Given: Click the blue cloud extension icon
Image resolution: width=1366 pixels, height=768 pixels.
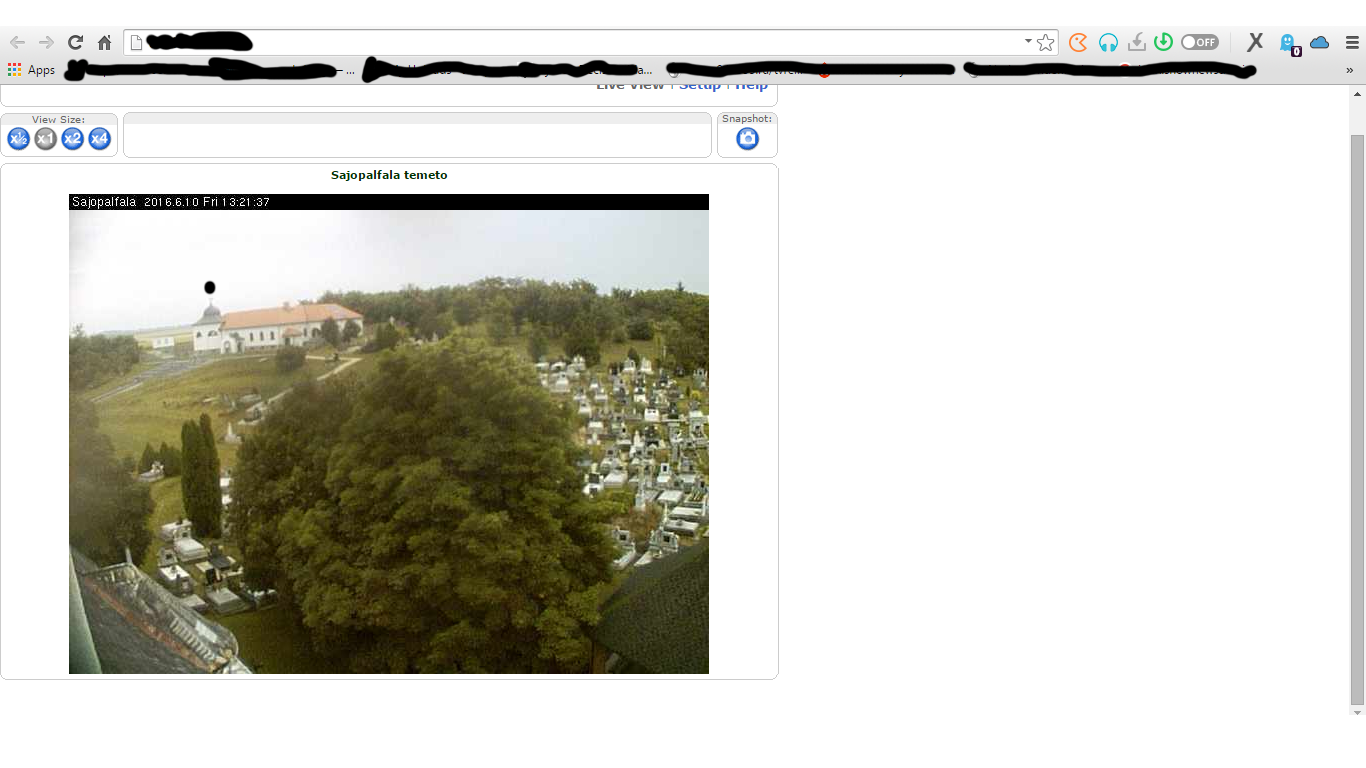Looking at the screenshot, I should pos(1320,42).
